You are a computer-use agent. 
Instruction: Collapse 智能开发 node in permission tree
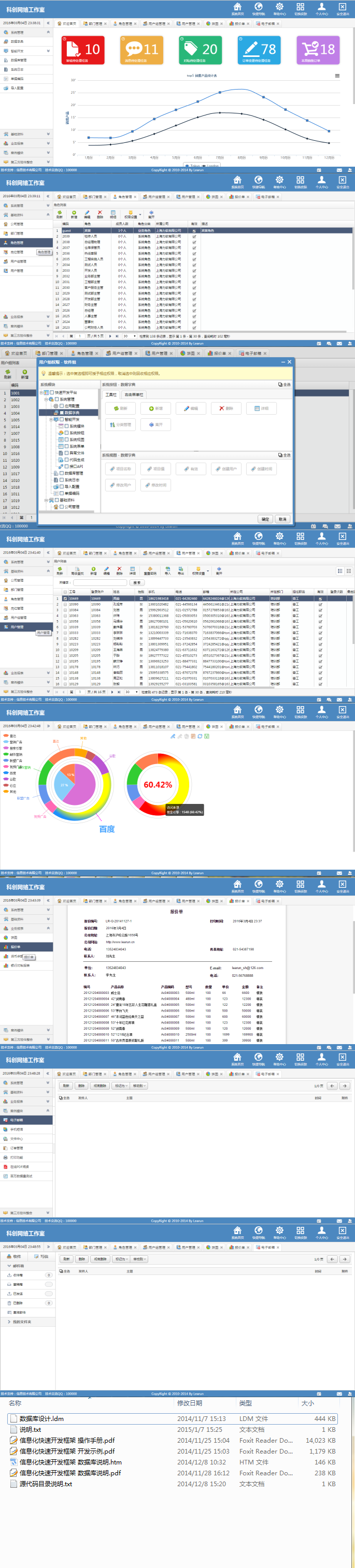tap(51, 419)
